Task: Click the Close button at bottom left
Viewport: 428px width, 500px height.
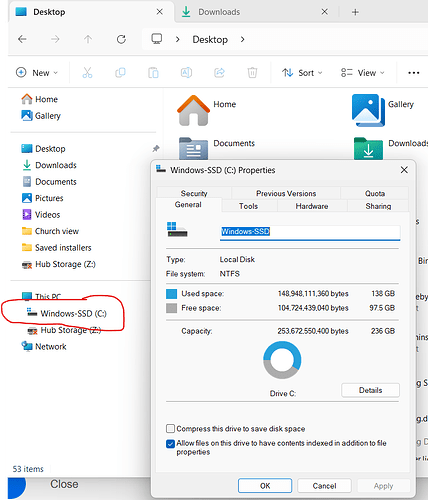Action: pos(64,484)
